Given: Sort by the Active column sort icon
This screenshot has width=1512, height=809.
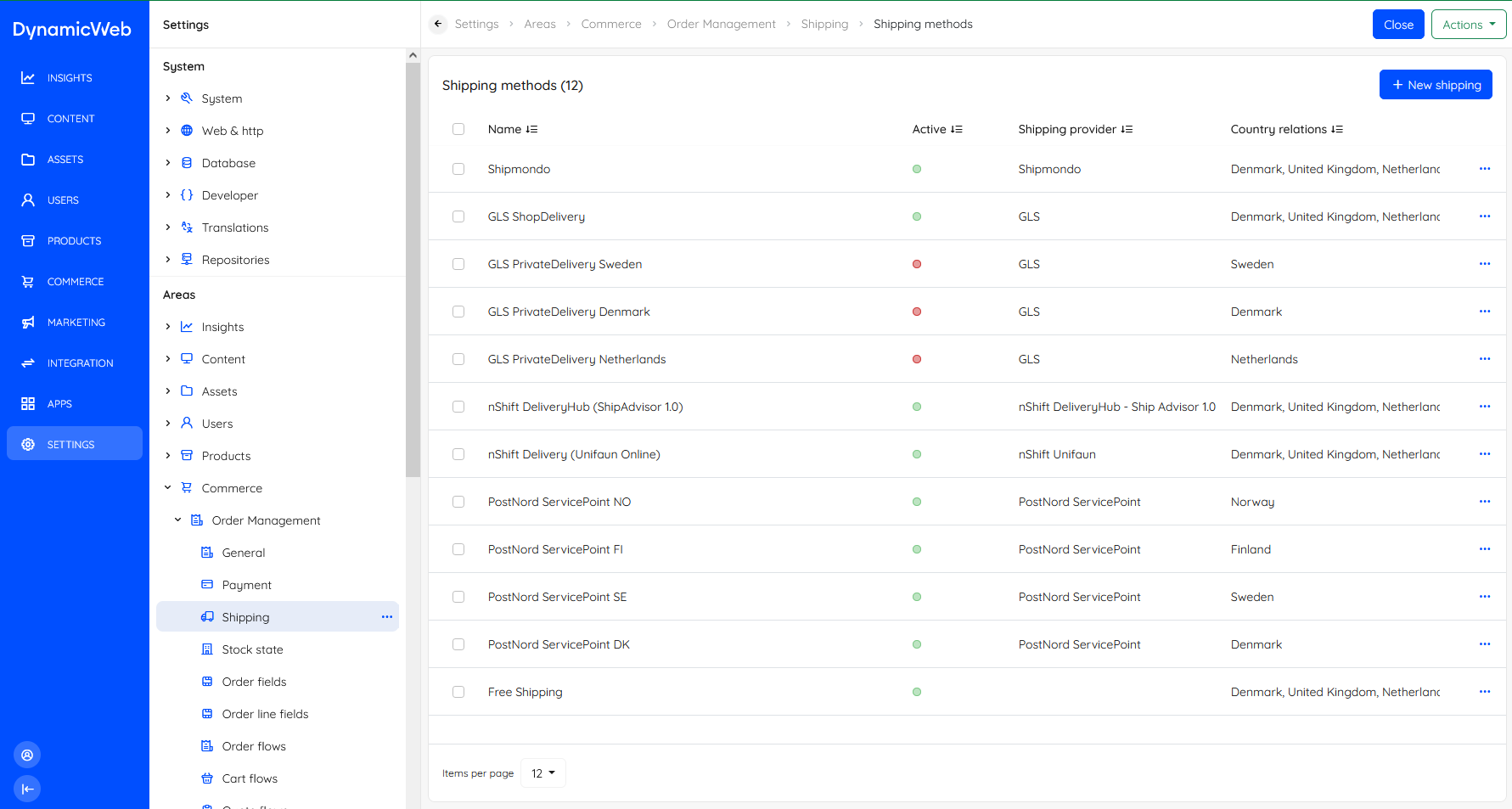Looking at the screenshot, I should point(957,129).
